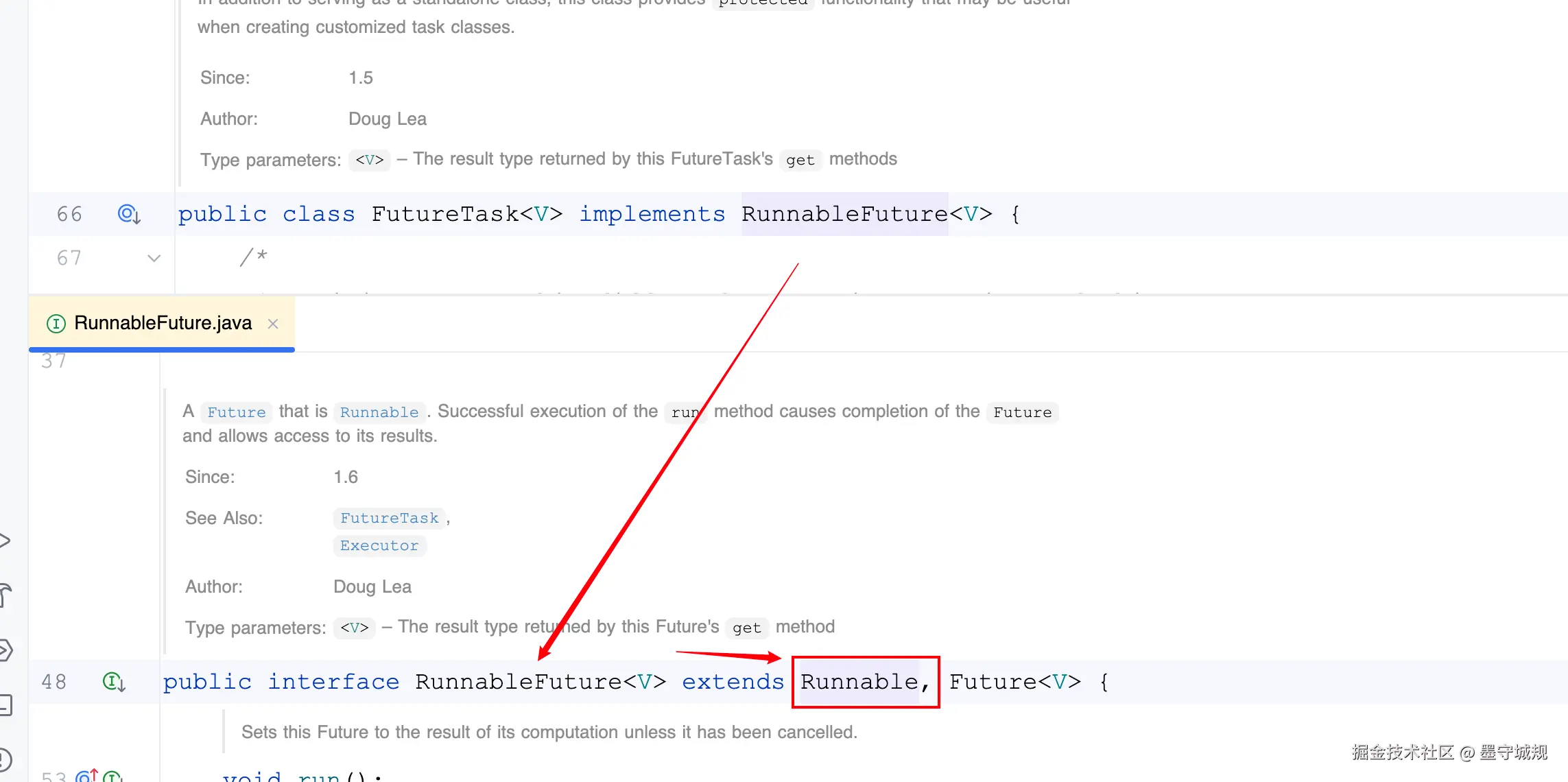Follow the FutureTask link under See Also

click(x=389, y=518)
